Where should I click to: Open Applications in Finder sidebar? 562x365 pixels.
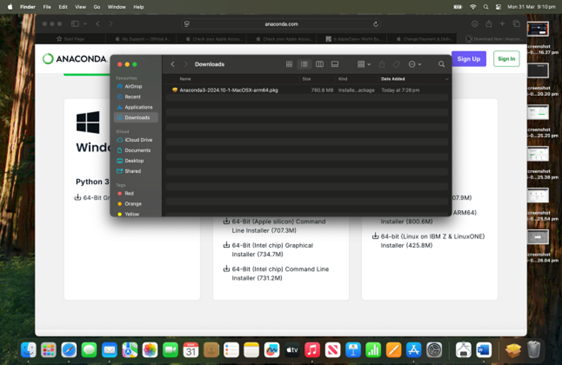(x=138, y=107)
